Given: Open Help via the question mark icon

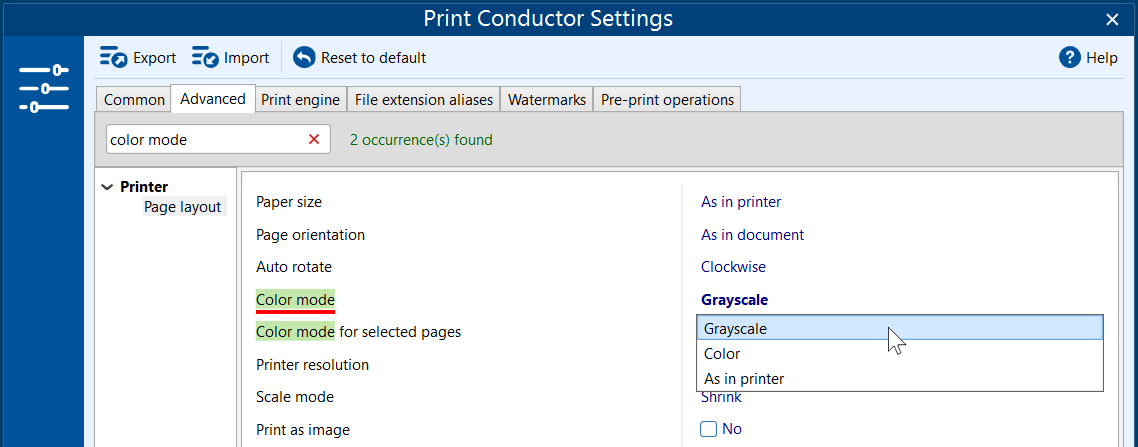Looking at the screenshot, I should pyautogui.click(x=1069, y=58).
